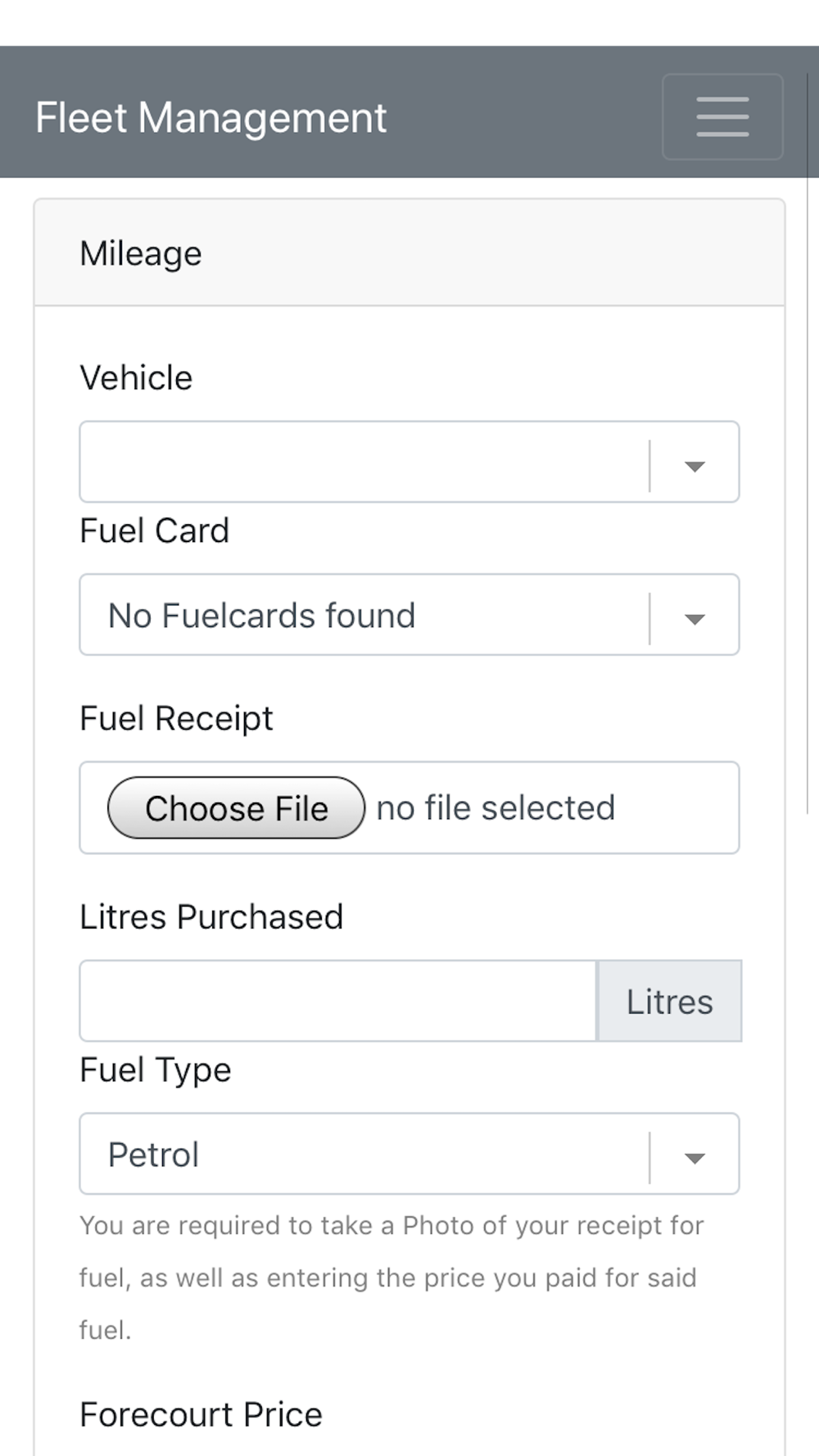Click the grey Litres unit addon
Viewport: 819px width, 1456px height.
[669, 1002]
